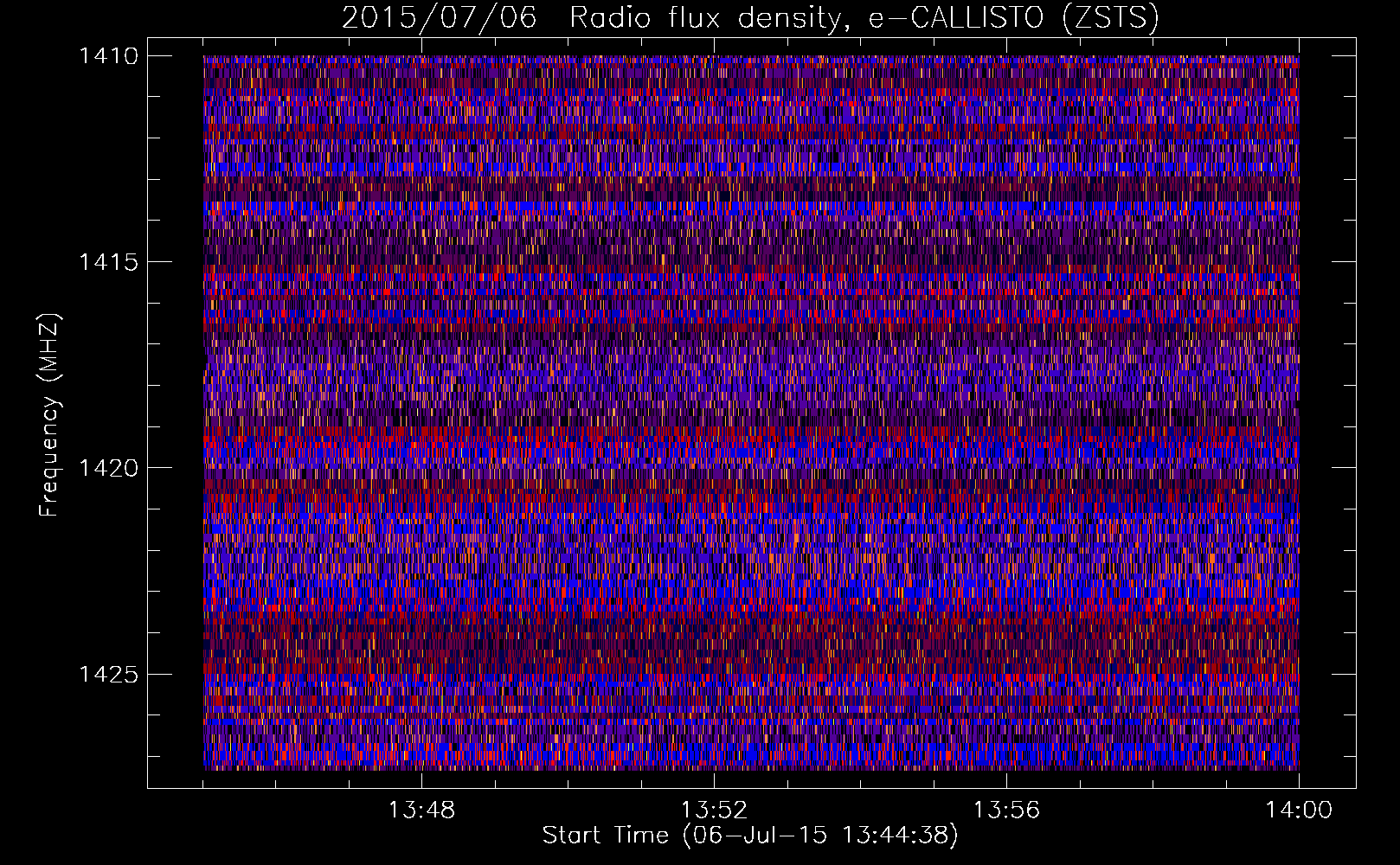
Task: Click the 1425 frequency tick label
Action: coord(108,674)
